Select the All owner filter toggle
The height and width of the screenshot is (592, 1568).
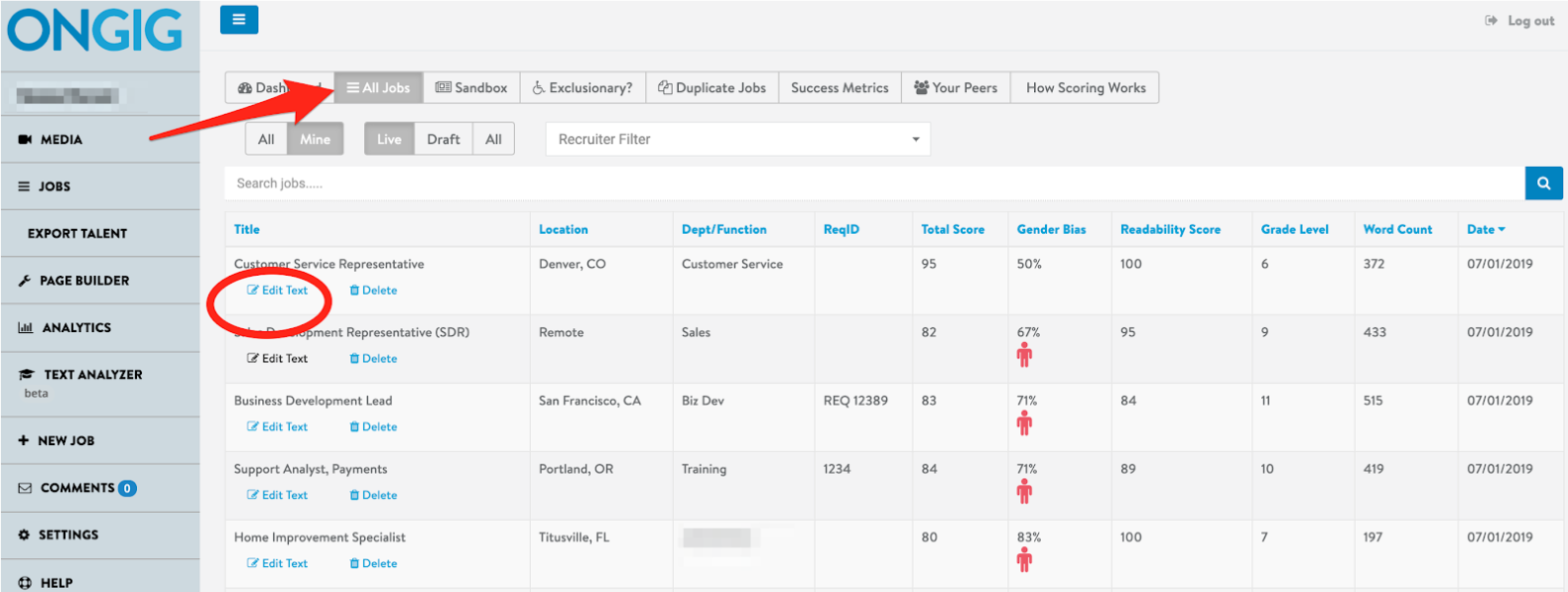(266, 139)
